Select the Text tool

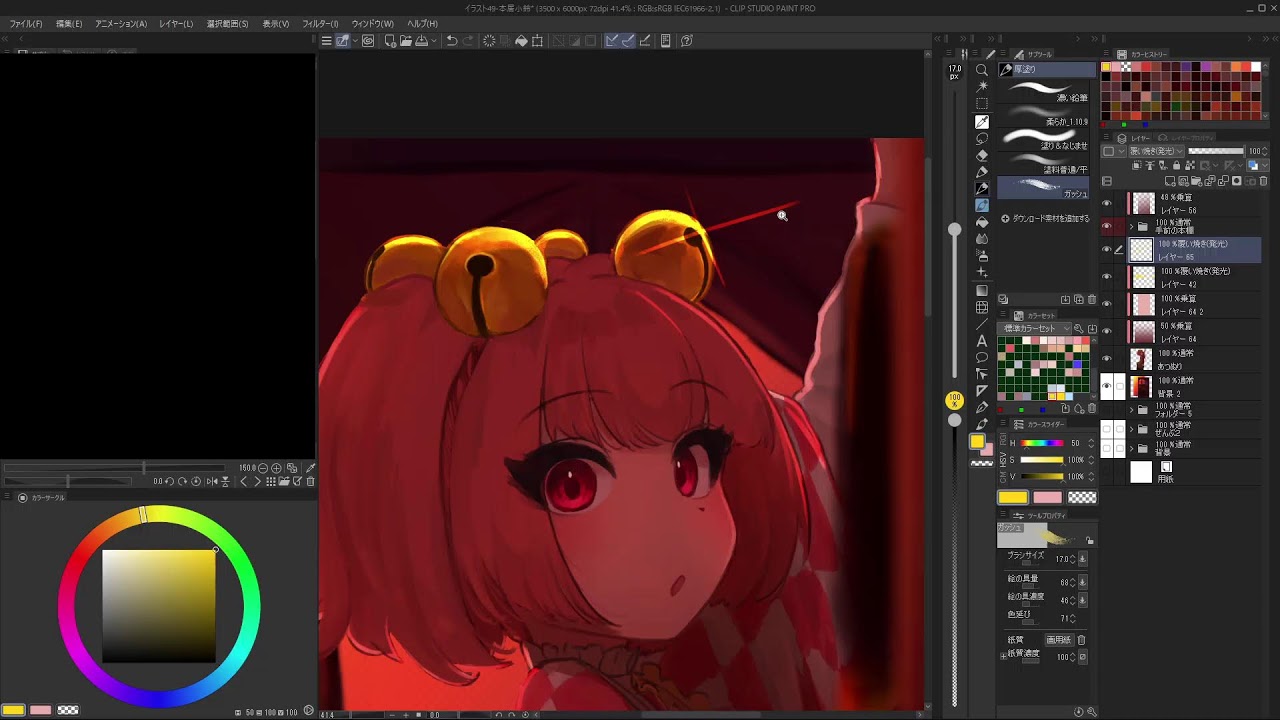(982, 341)
